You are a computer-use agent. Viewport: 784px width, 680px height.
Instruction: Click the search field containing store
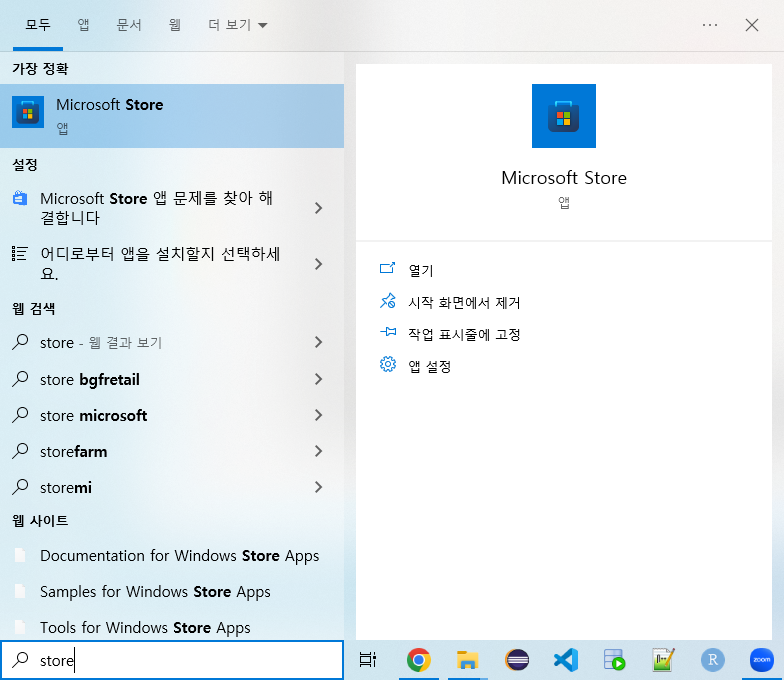coord(172,660)
